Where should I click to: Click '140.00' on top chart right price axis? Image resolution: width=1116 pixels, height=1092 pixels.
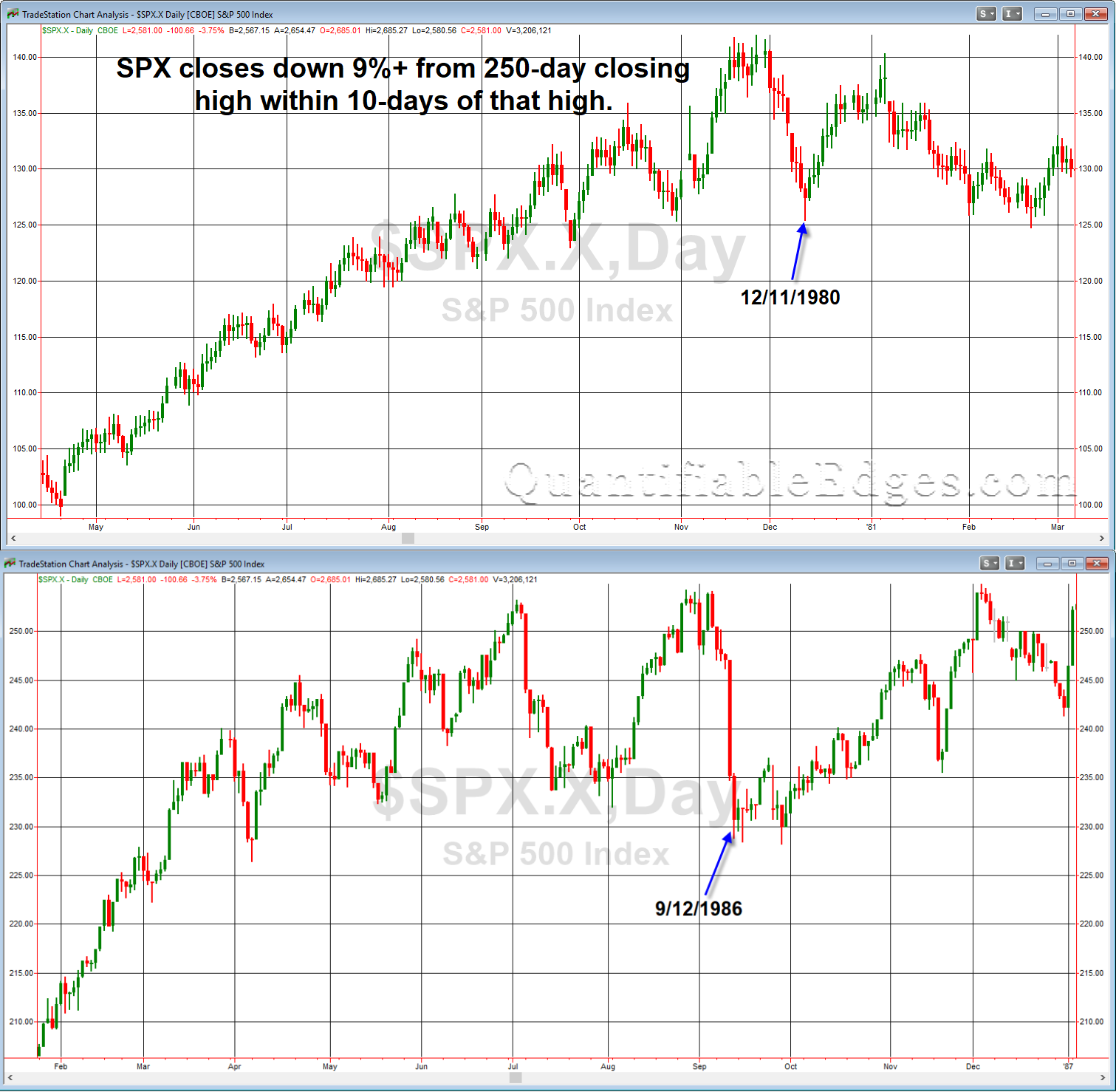1091,57
